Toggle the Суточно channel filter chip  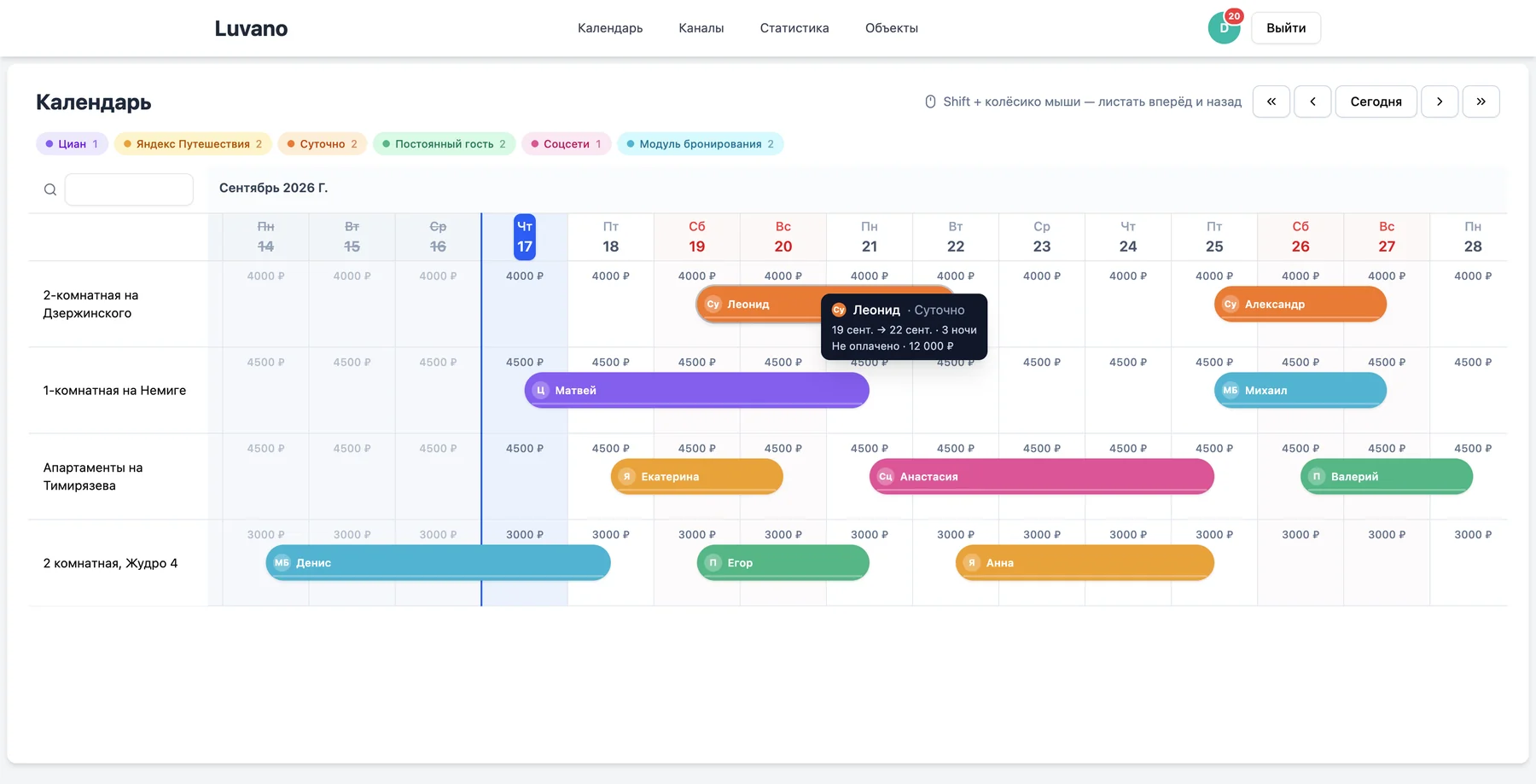(322, 144)
